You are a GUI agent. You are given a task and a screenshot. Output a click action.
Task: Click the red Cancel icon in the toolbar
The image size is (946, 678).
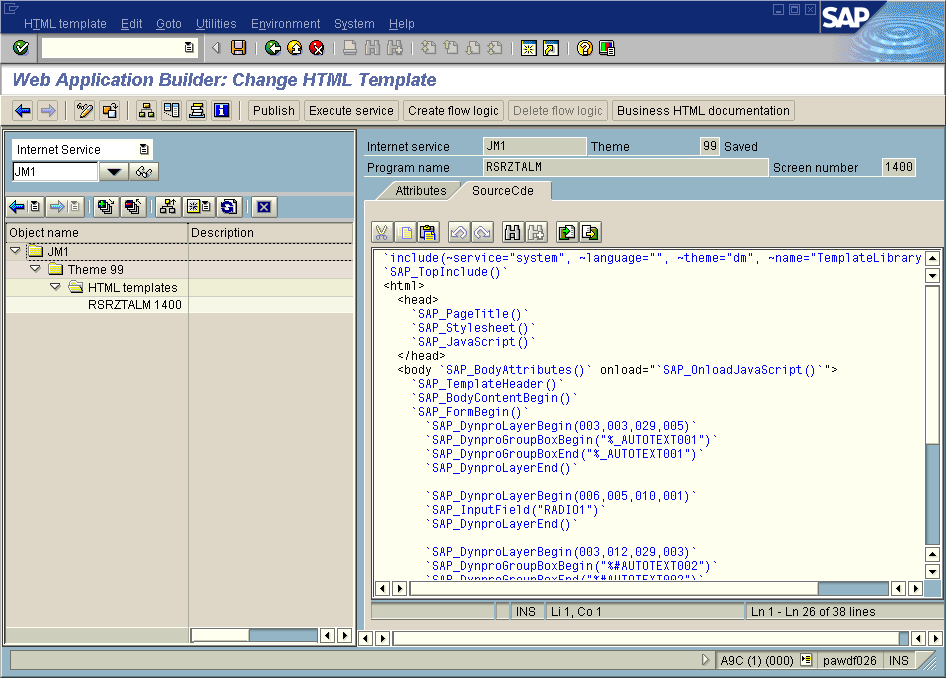tap(317, 48)
